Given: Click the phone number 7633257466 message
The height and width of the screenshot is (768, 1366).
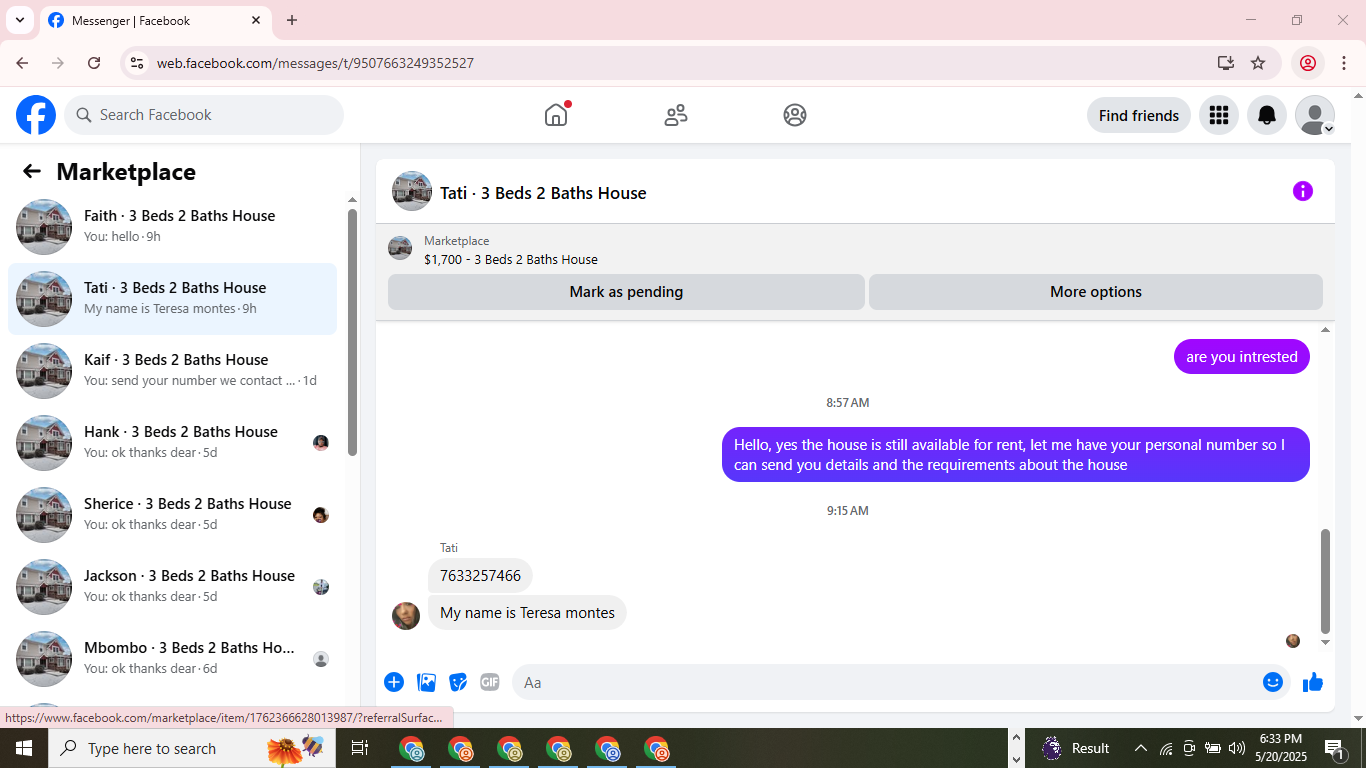Looking at the screenshot, I should click(480, 576).
